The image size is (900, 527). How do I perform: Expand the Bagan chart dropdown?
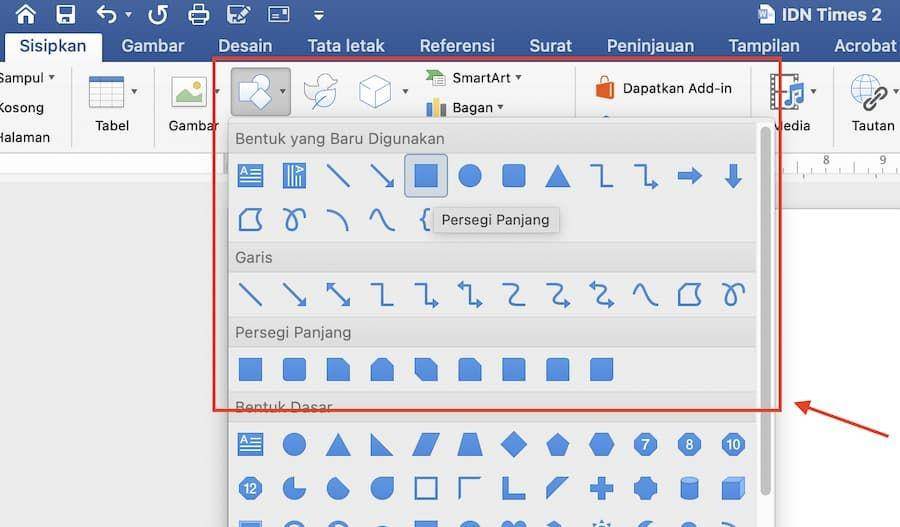[x=501, y=107]
